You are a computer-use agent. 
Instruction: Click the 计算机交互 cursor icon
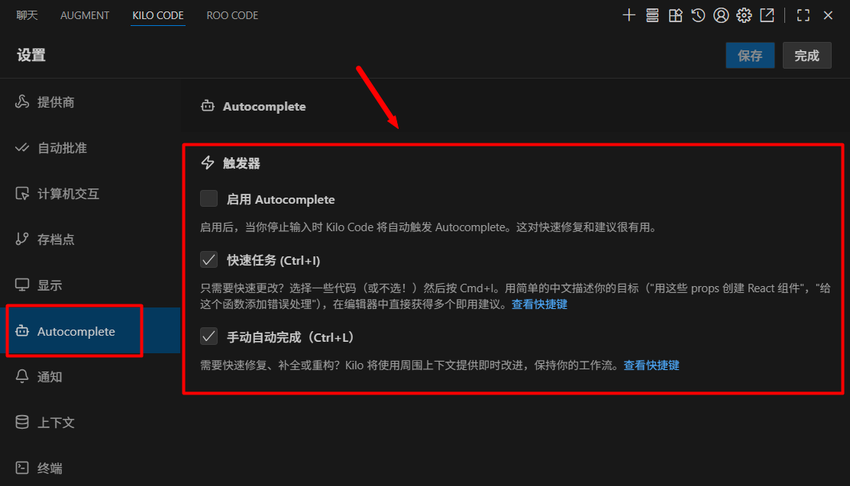click(x=22, y=193)
